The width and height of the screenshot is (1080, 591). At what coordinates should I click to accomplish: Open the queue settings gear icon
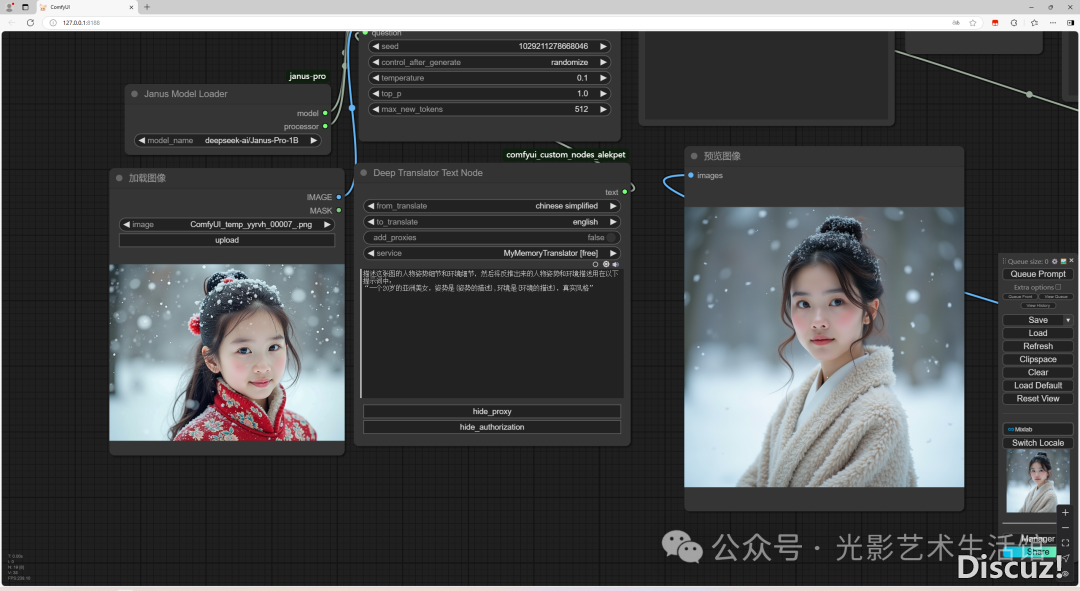[x=1055, y=261]
